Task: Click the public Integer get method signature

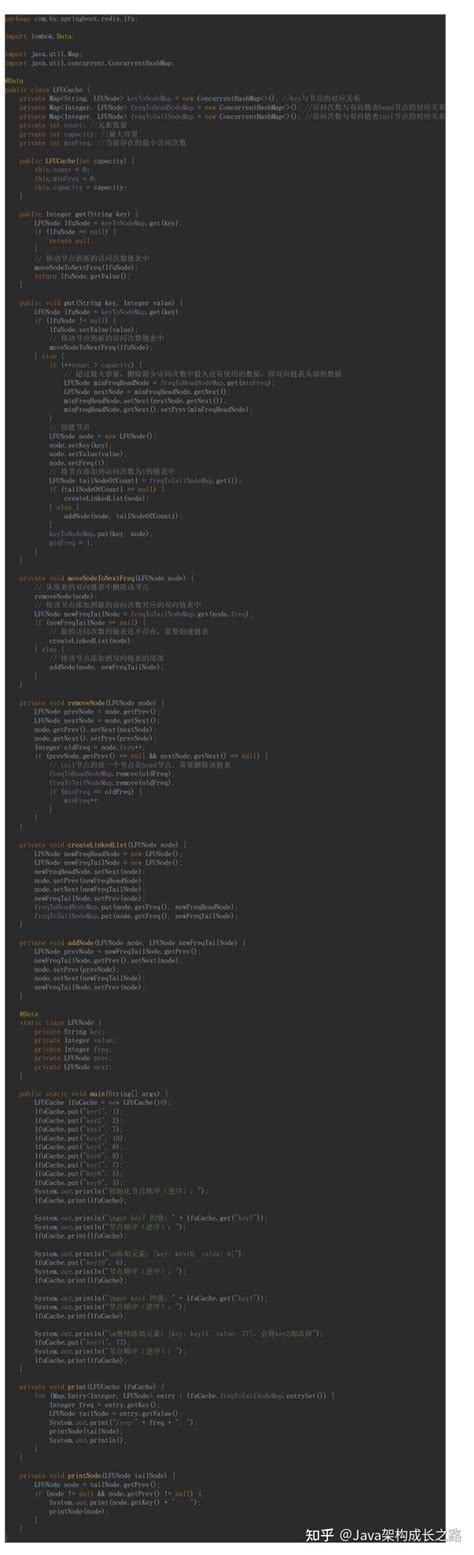Action: click(x=77, y=213)
